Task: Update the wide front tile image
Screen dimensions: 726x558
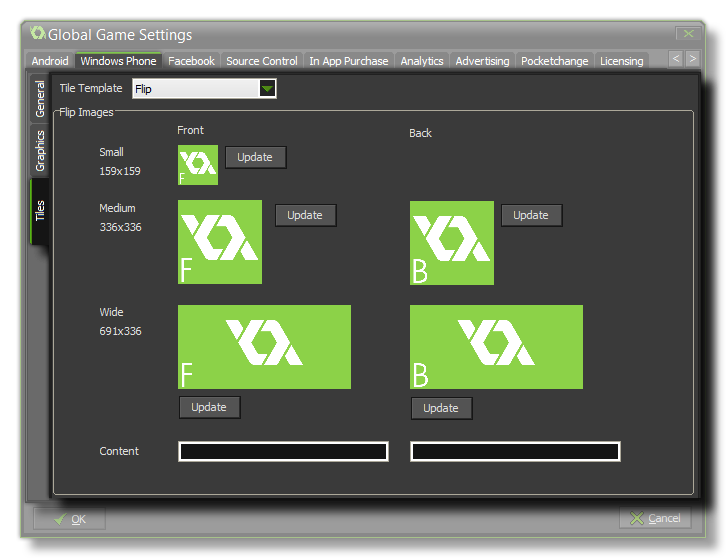Action: (209, 407)
